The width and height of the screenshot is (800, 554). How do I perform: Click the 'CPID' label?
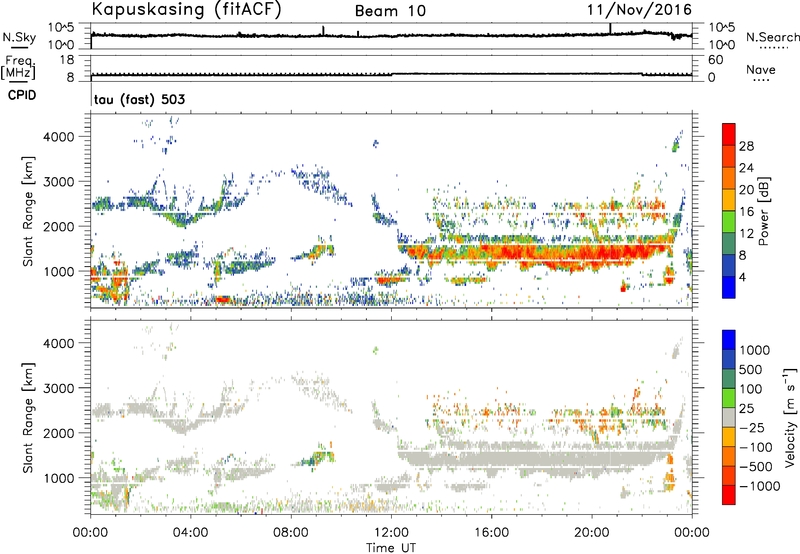[x=22, y=95]
